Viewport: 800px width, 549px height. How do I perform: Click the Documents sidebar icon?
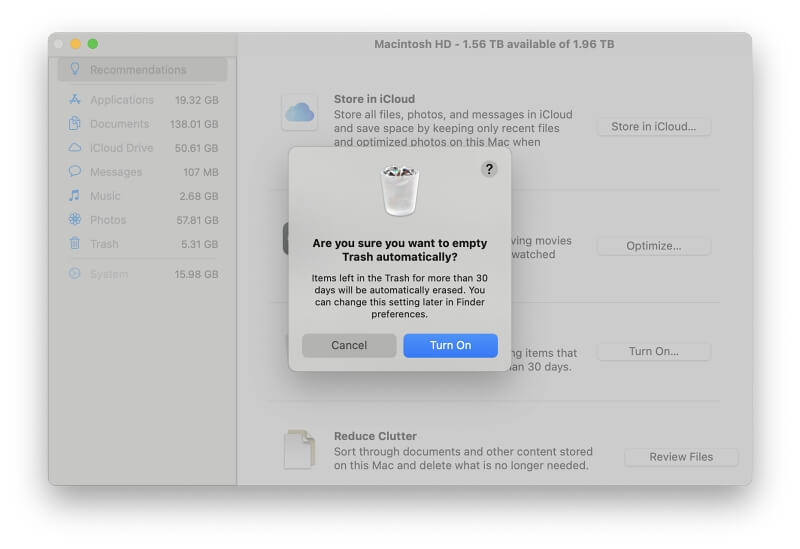(75, 123)
